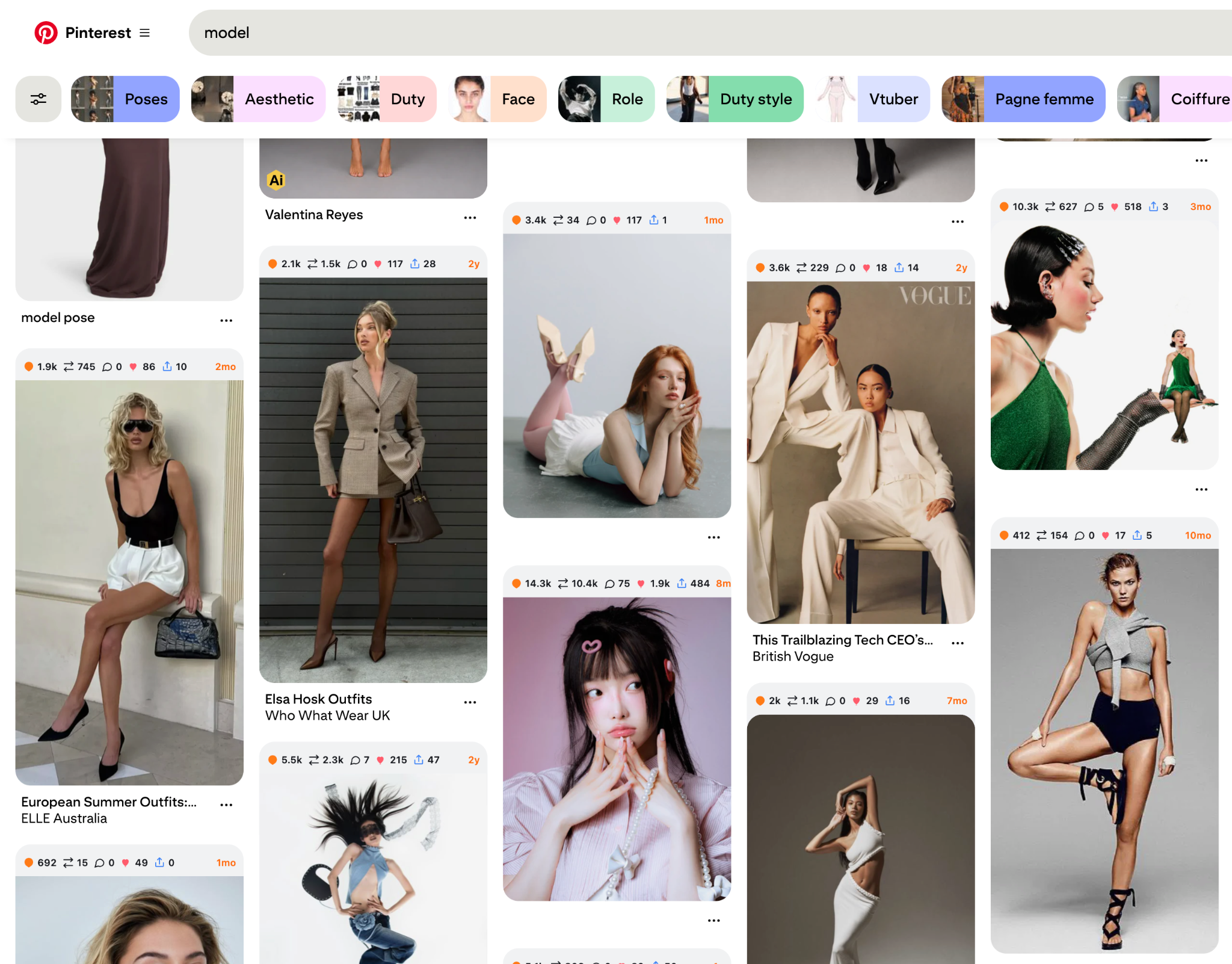Open the green halter dress image

[x=1104, y=345]
